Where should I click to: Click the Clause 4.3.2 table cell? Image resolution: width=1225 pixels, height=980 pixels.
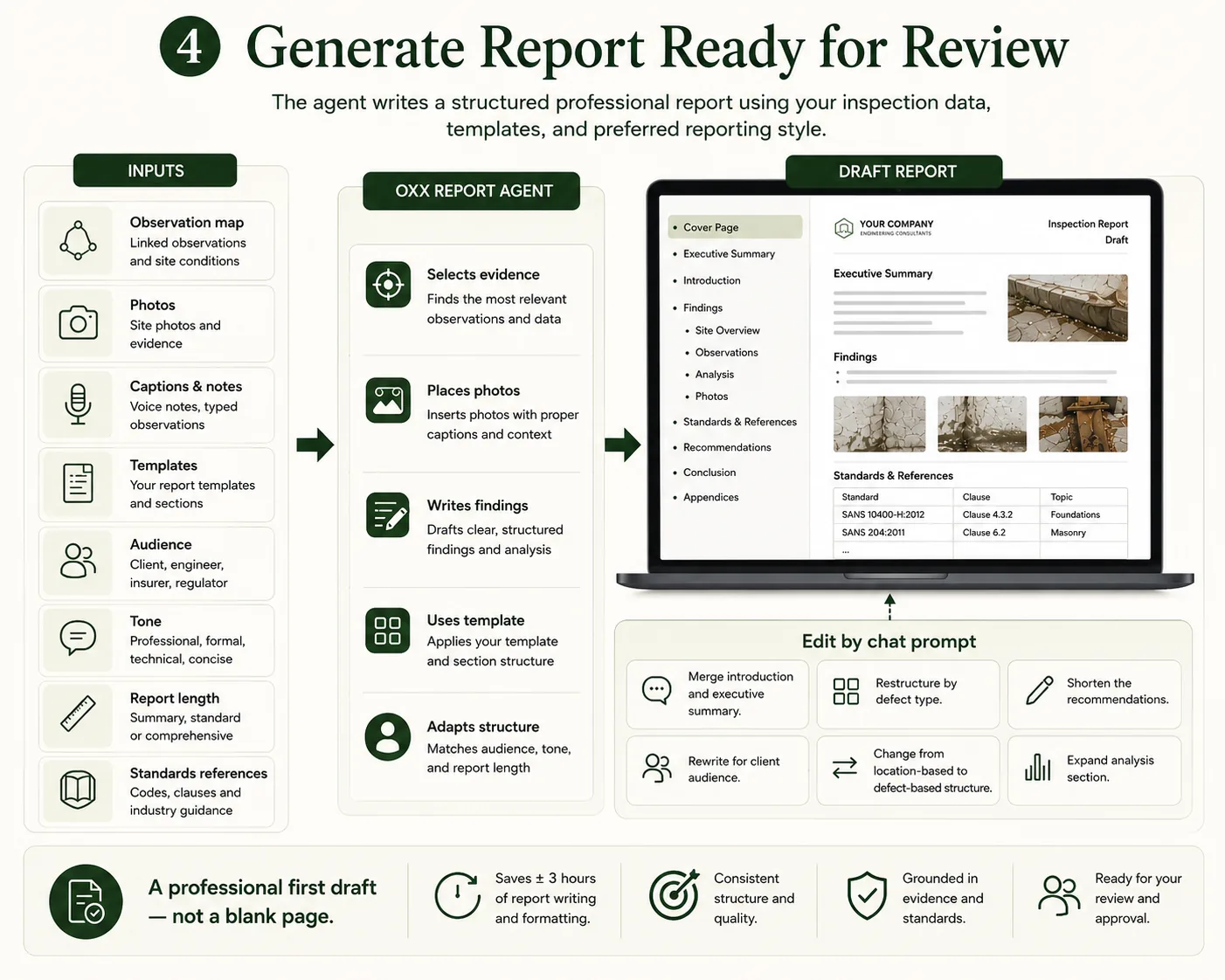pos(996,515)
